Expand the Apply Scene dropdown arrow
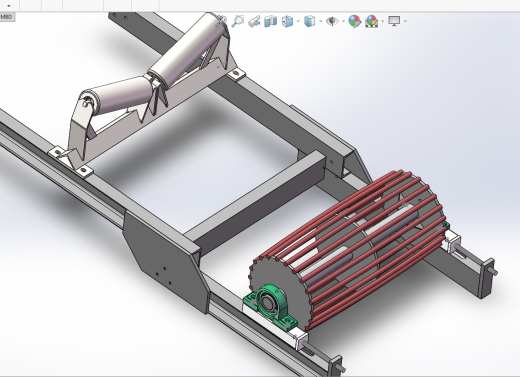 (x=383, y=21)
